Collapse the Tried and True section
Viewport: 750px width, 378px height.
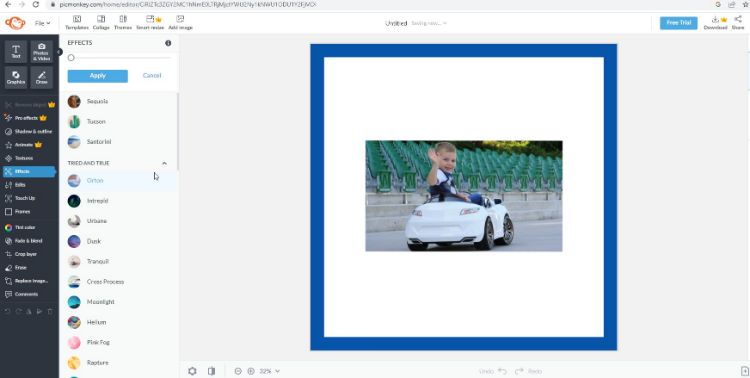point(164,163)
